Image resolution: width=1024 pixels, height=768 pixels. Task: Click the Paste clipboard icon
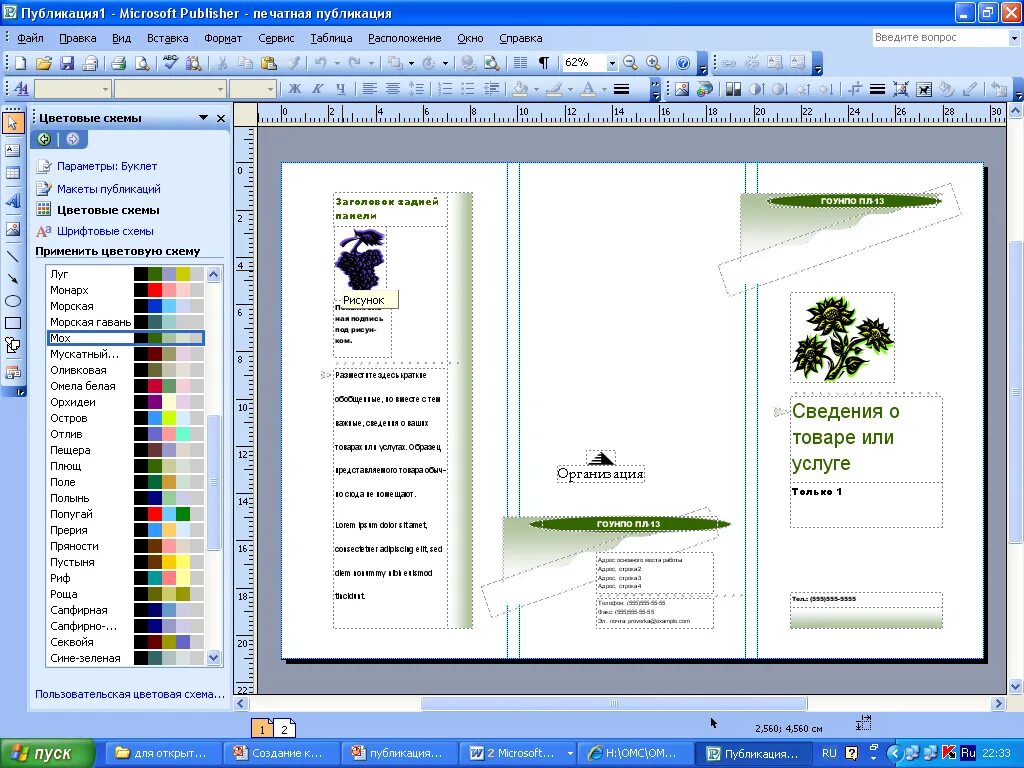click(x=268, y=63)
